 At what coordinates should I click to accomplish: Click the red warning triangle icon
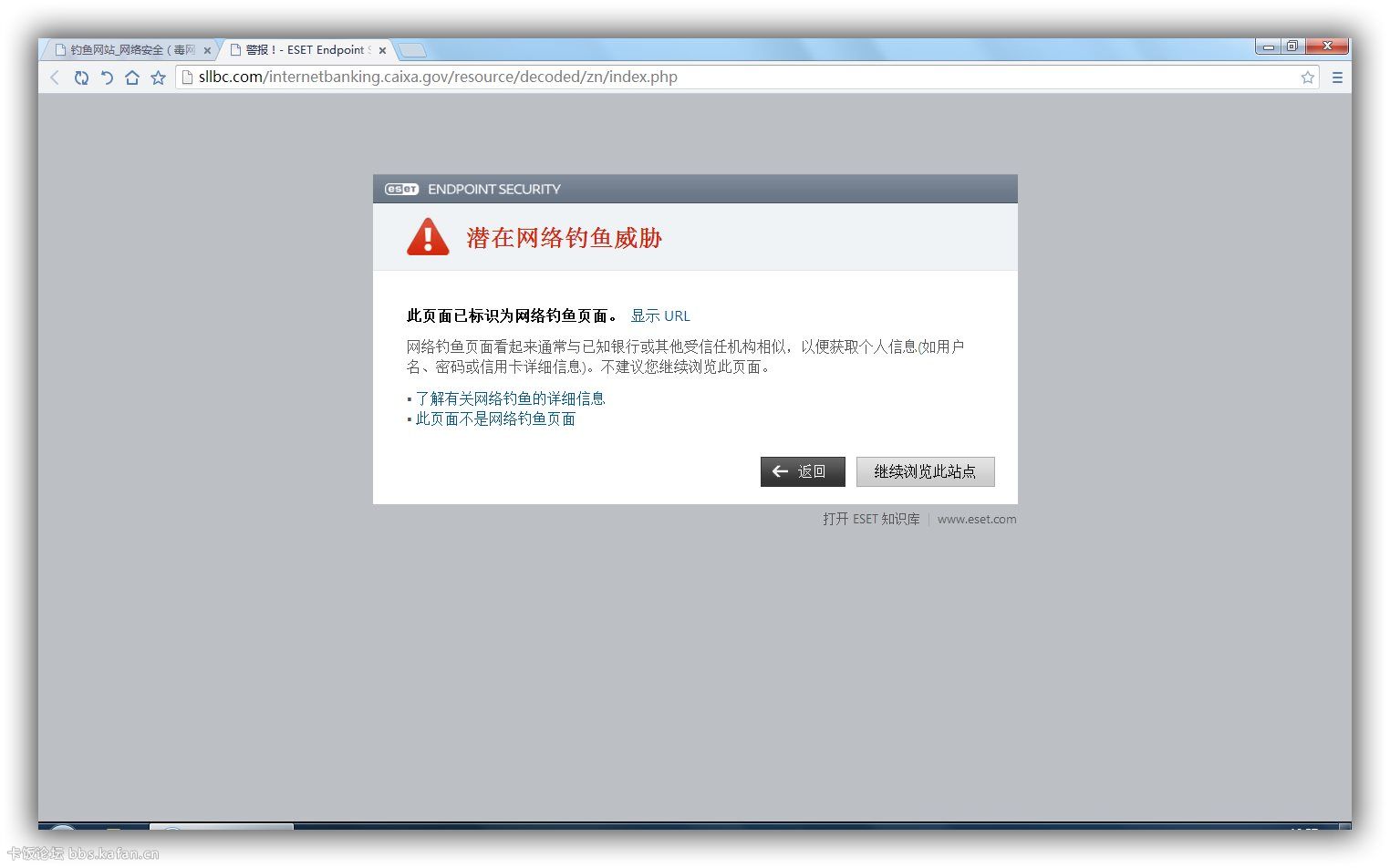[428, 237]
